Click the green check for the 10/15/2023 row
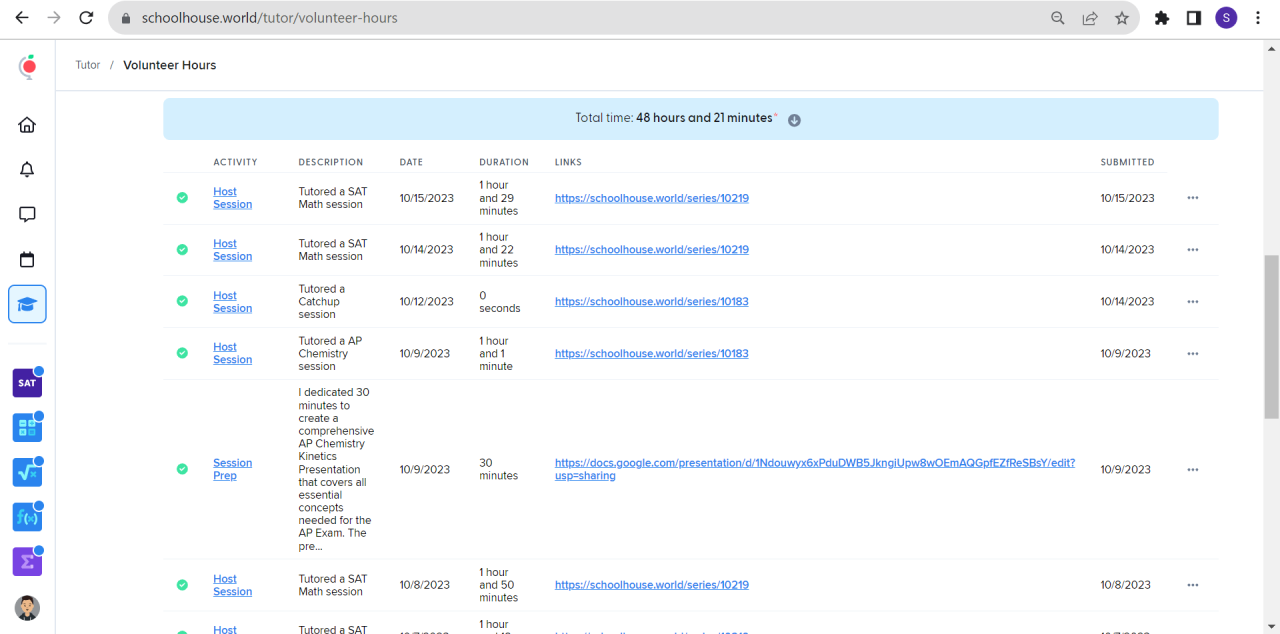This screenshot has width=1280, height=634. pyautogui.click(x=182, y=198)
